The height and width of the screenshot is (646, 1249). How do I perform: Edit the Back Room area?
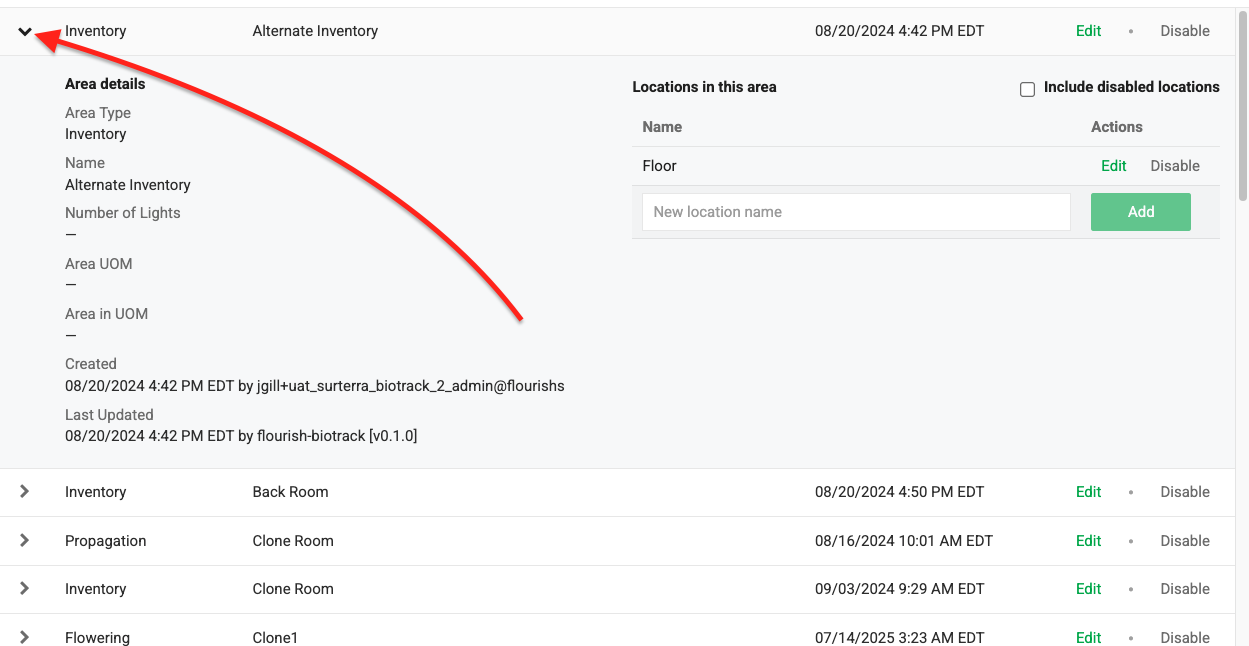[x=1088, y=491]
